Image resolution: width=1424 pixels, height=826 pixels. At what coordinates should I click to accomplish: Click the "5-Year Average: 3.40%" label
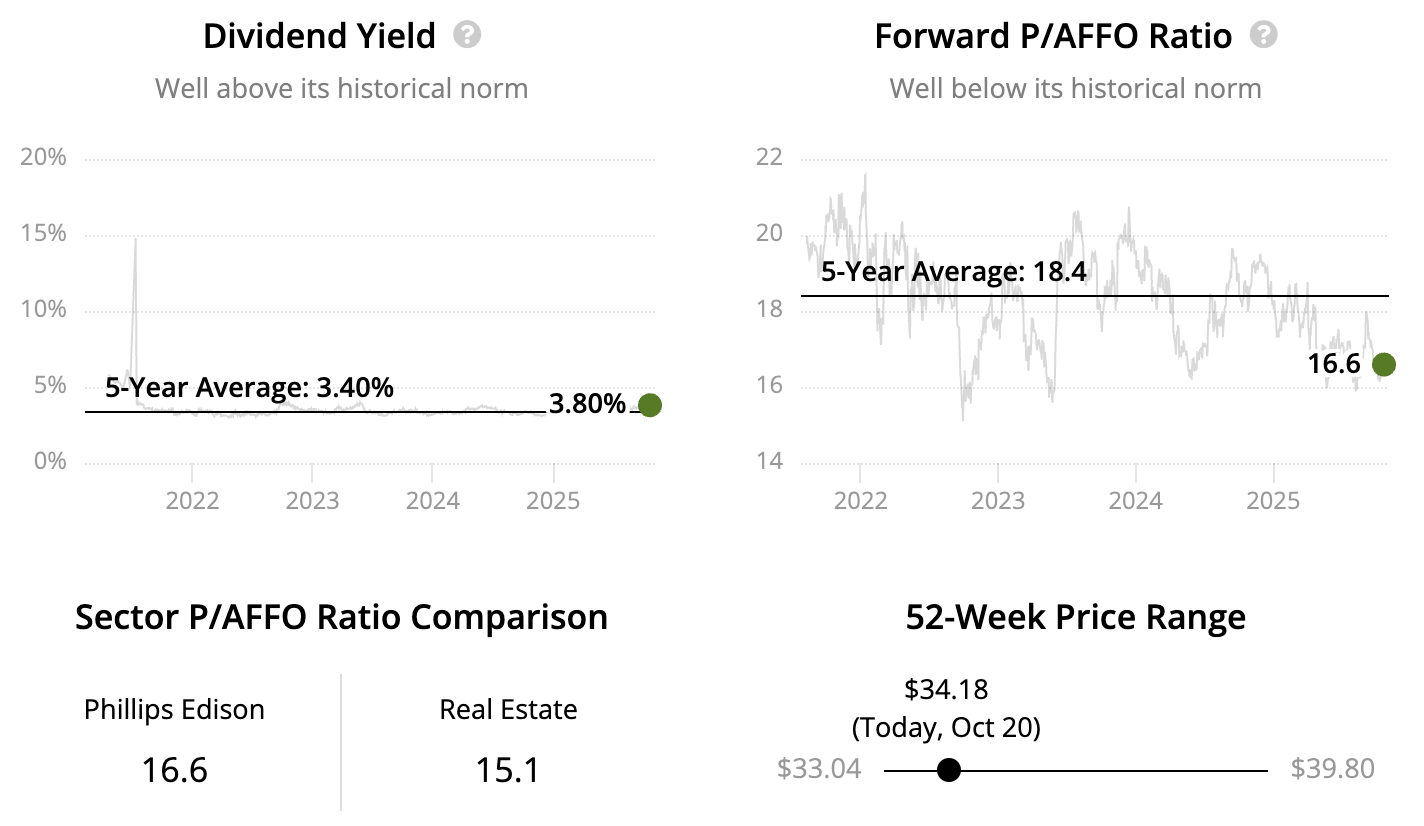249,387
